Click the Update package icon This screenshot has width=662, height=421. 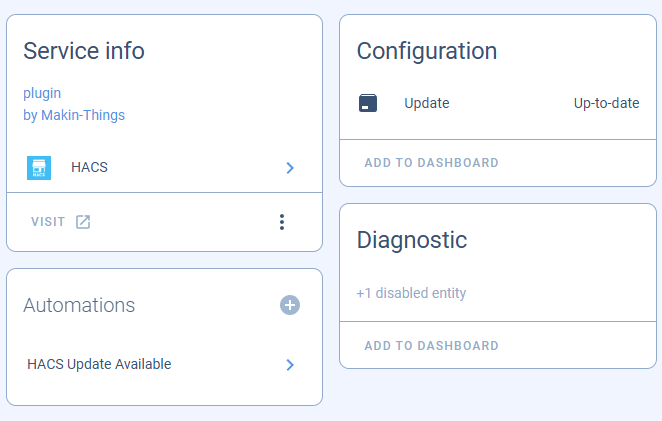click(368, 103)
